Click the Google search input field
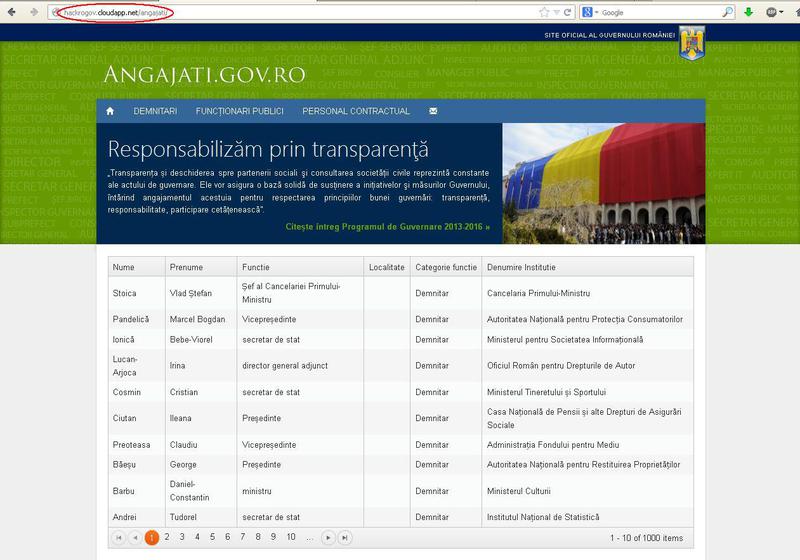Viewport: 800px width, 560px height. [661, 12]
